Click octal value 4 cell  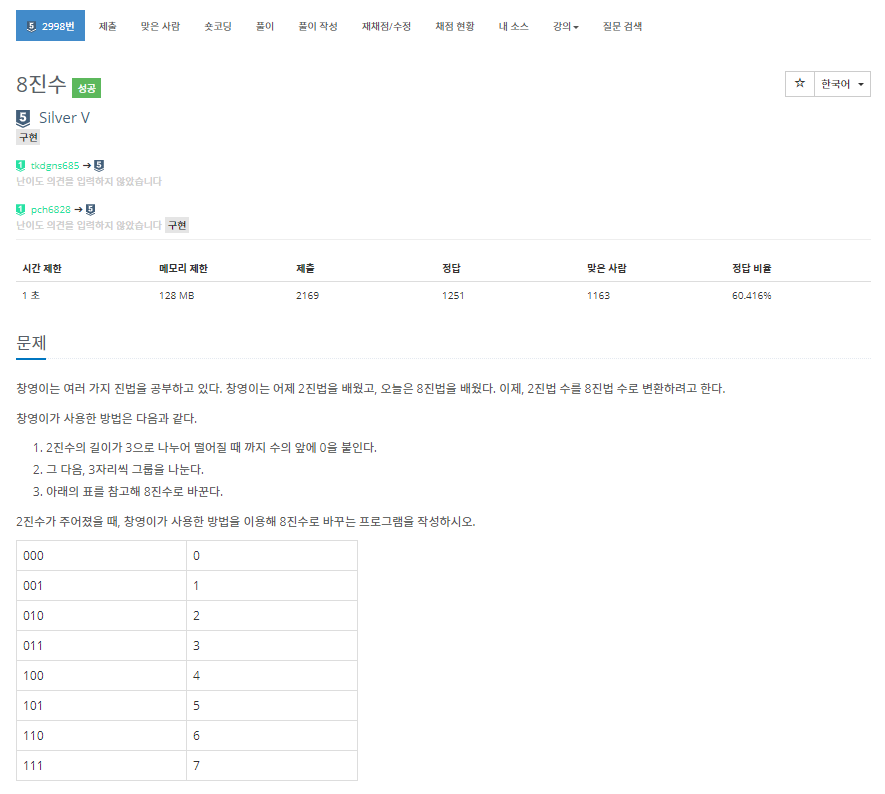click(x=272, y=675)
